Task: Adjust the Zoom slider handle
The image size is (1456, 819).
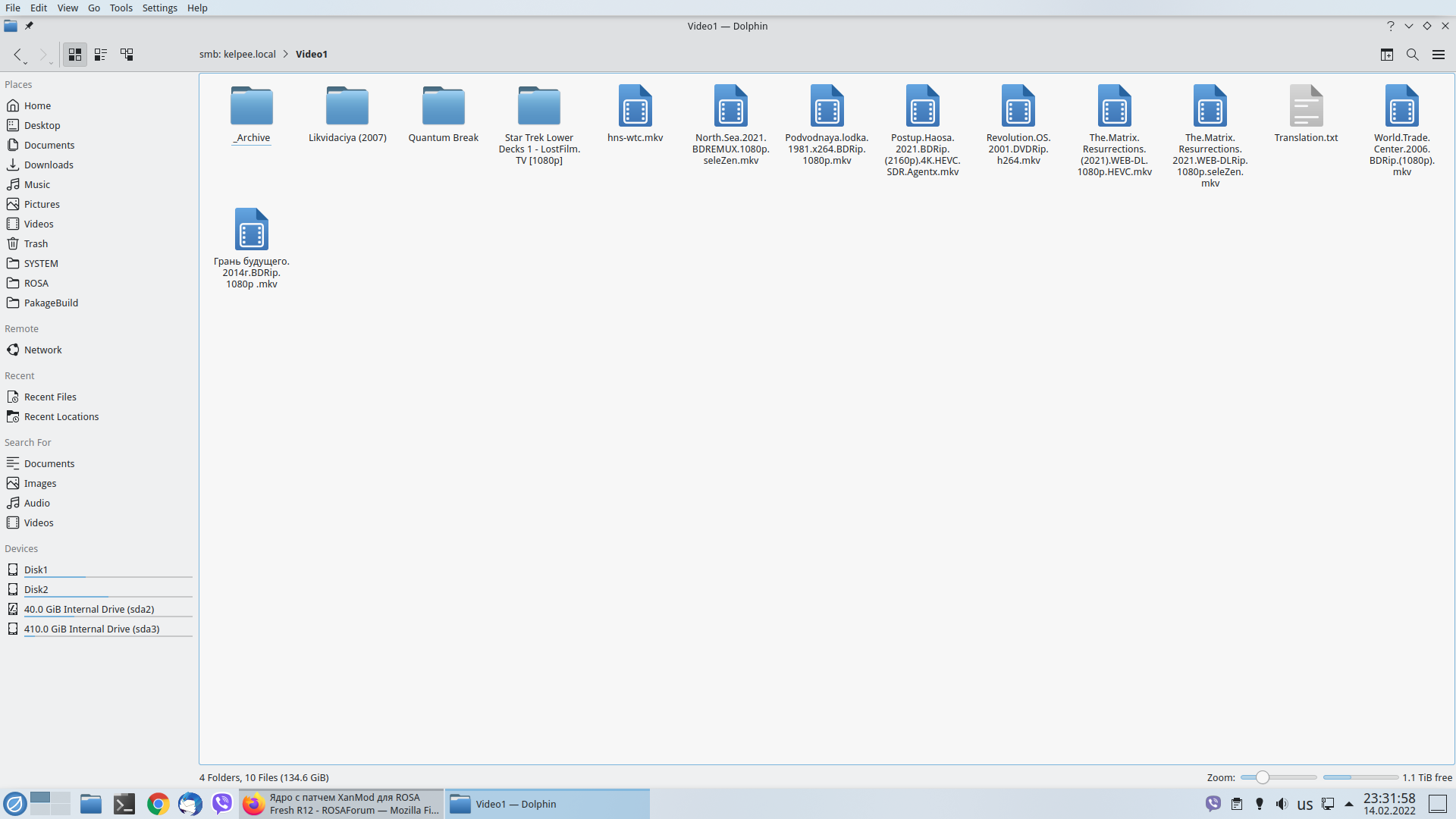Action: point(1262,777)
